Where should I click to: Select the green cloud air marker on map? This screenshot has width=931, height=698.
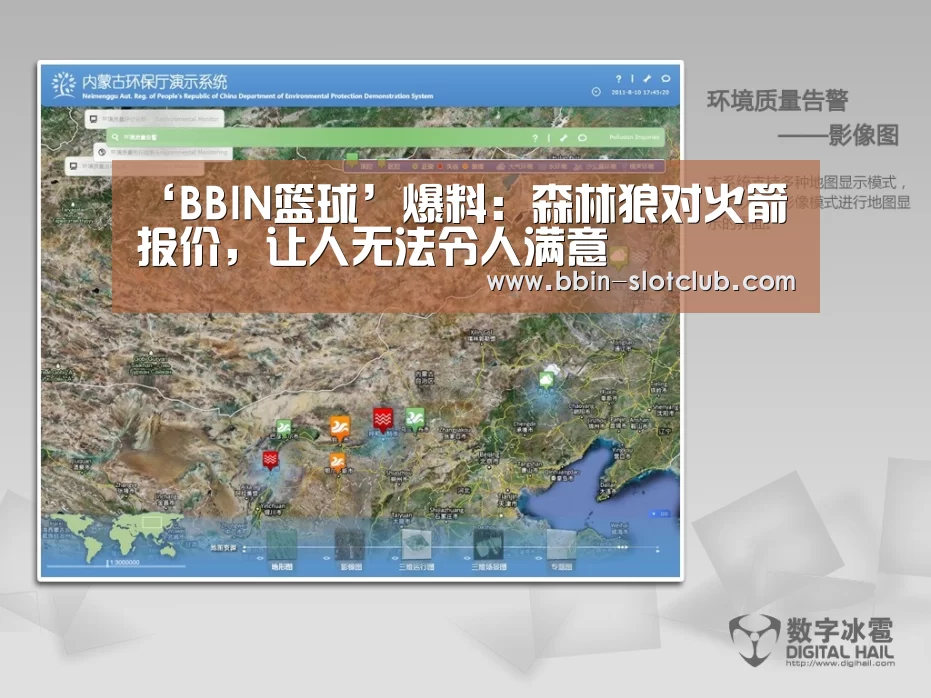tap(546, 380)
